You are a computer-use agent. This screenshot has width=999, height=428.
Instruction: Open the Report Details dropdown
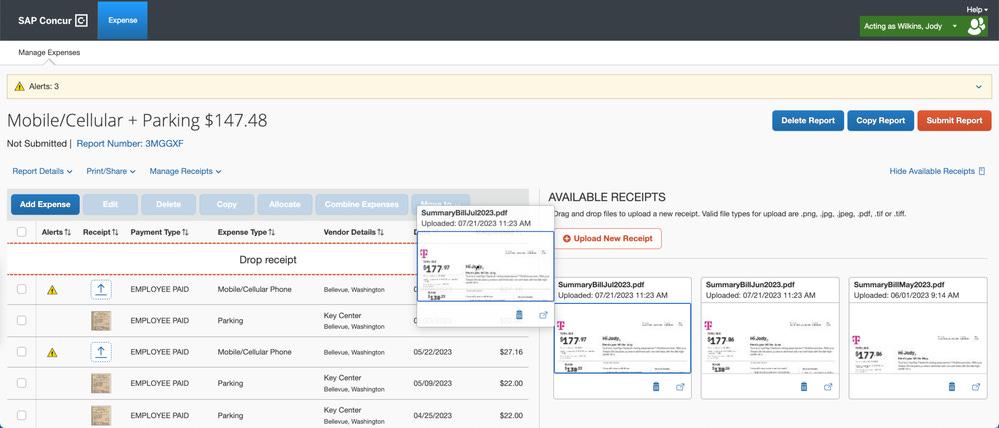(43, 171)
